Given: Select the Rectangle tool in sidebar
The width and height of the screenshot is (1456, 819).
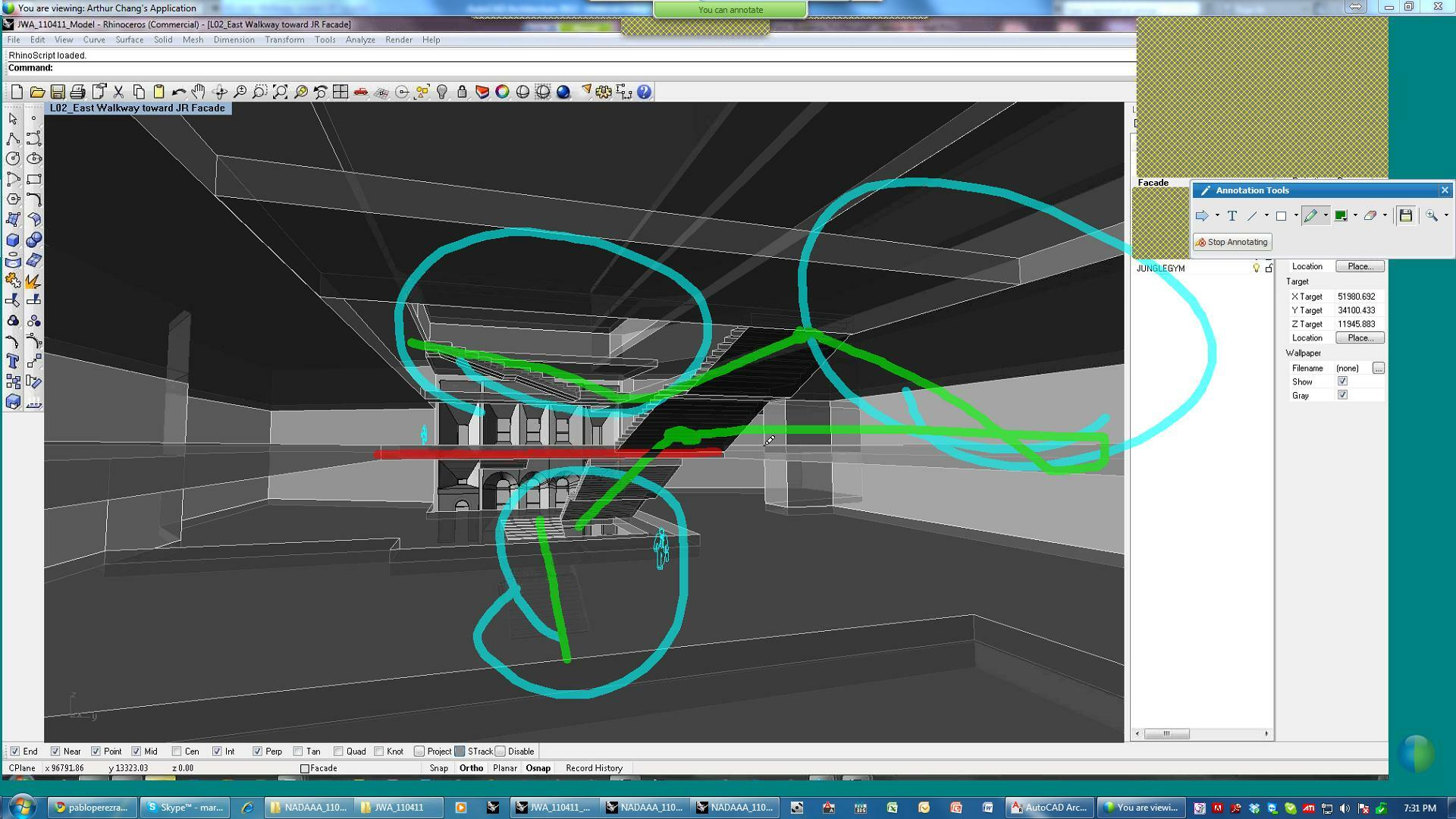Looking at the screenshot, I should [34, 179].
